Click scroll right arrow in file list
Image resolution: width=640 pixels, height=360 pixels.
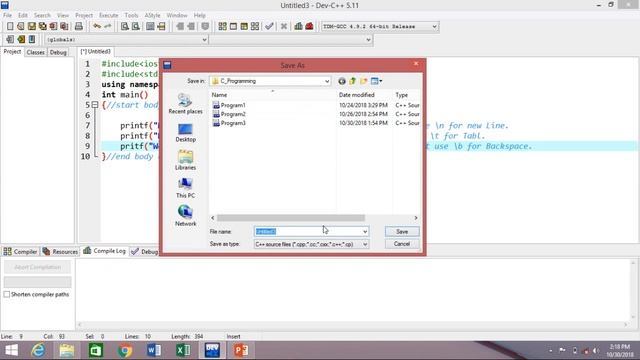[x=416, y=218]
